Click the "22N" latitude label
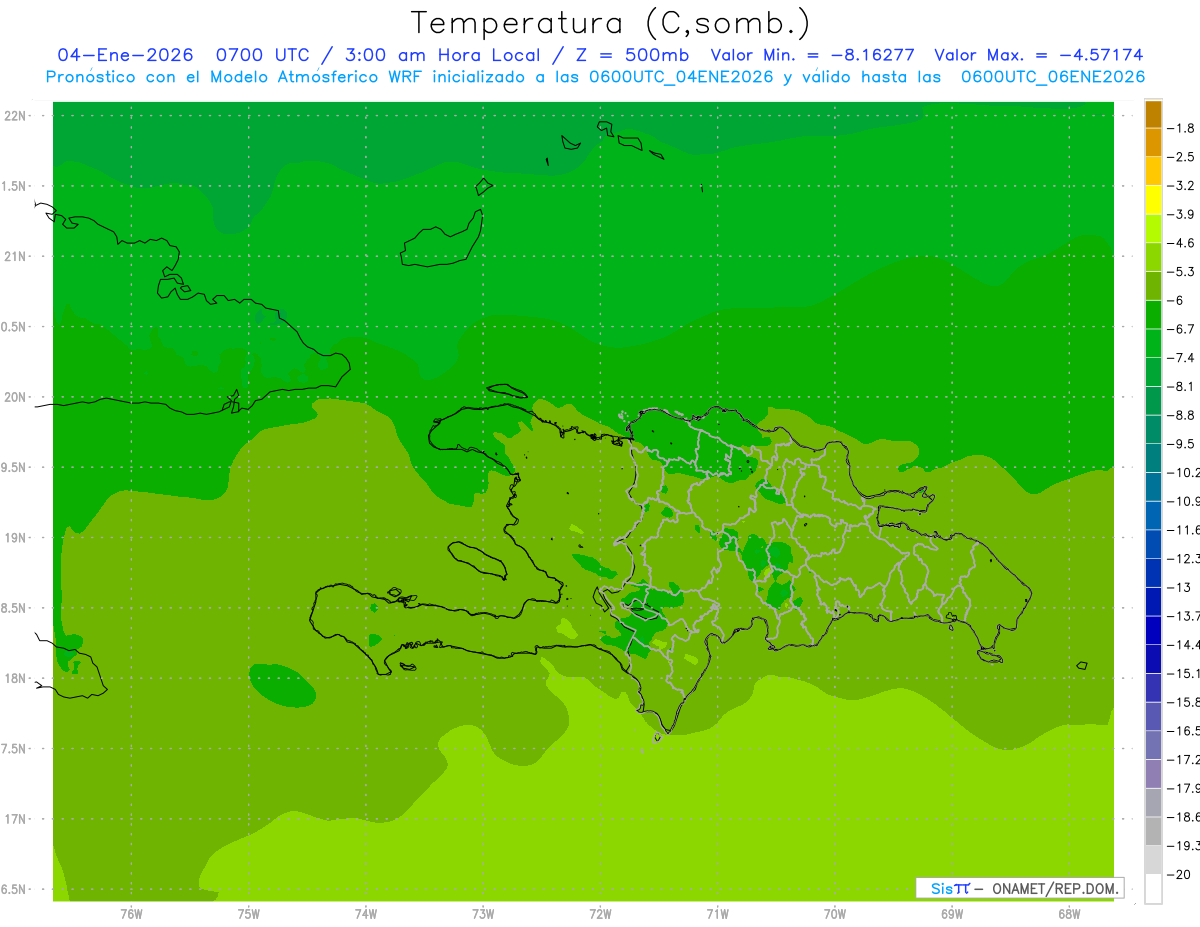Image resolution: width=1200 pixels, height=927 pixels. coord(16,116)
